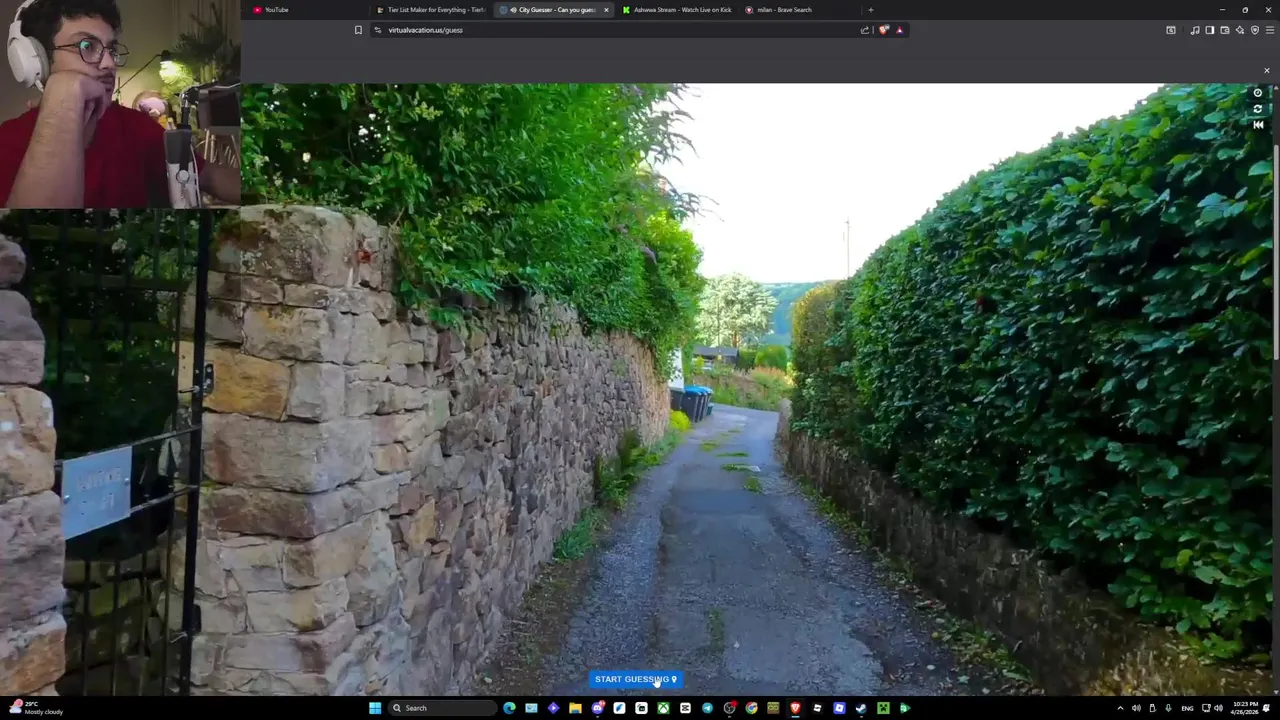Click the share page icon
Screen dimensions: 1280x720
click(x=865, y=30)
